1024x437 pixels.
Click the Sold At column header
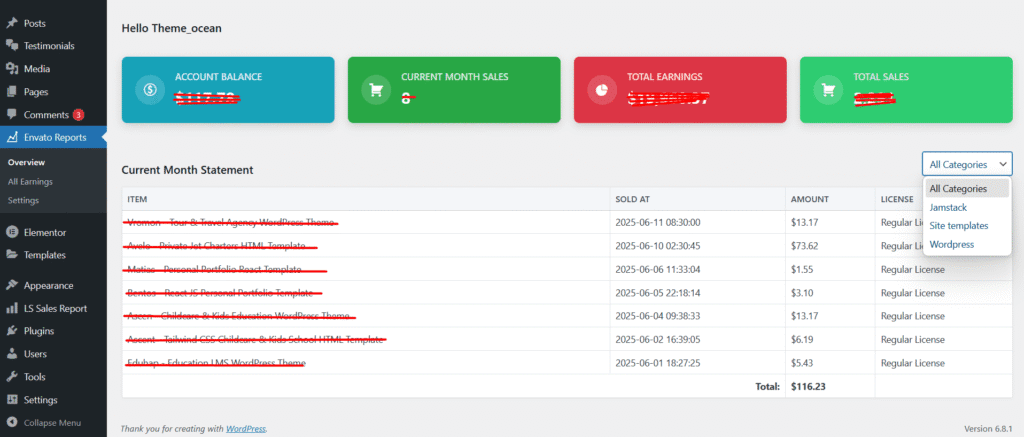click(x=637, y=199)
